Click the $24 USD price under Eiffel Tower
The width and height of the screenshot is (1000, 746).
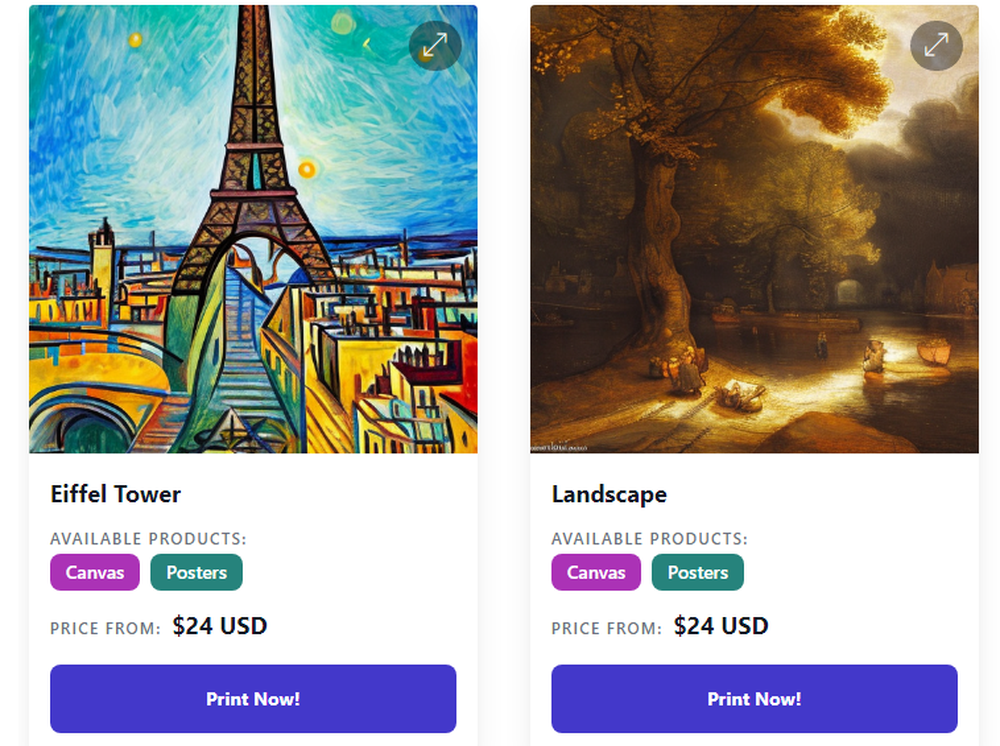click(220, 626)
